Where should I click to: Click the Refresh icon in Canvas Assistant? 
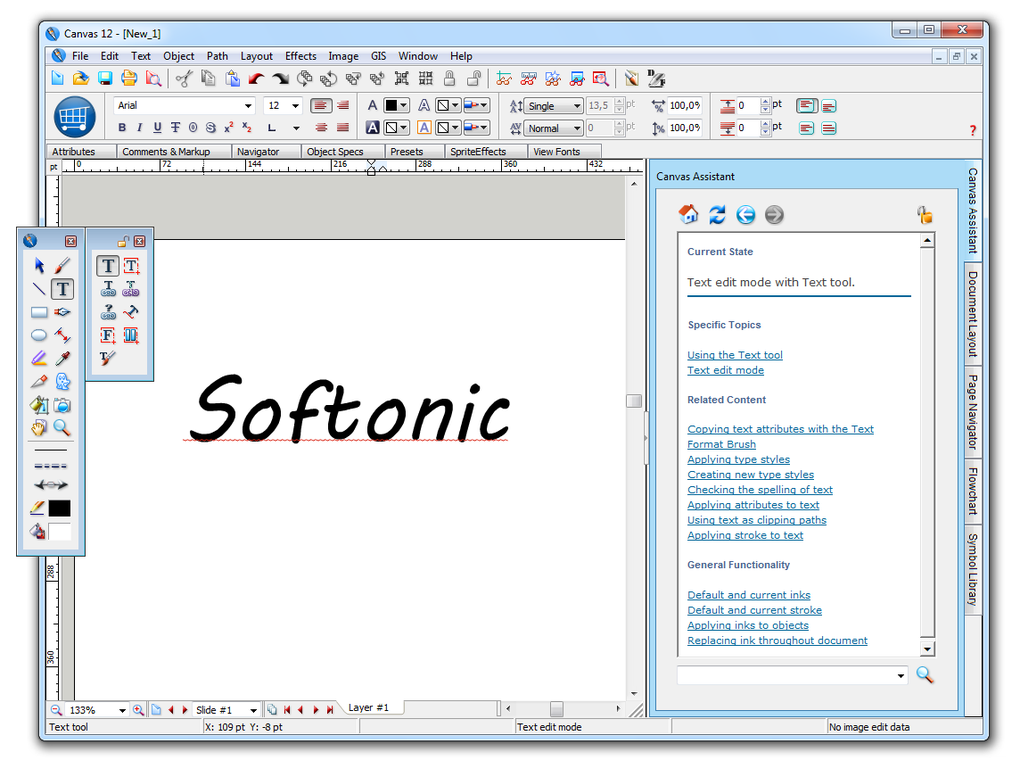pyautogui.click(x=717, y=214)
